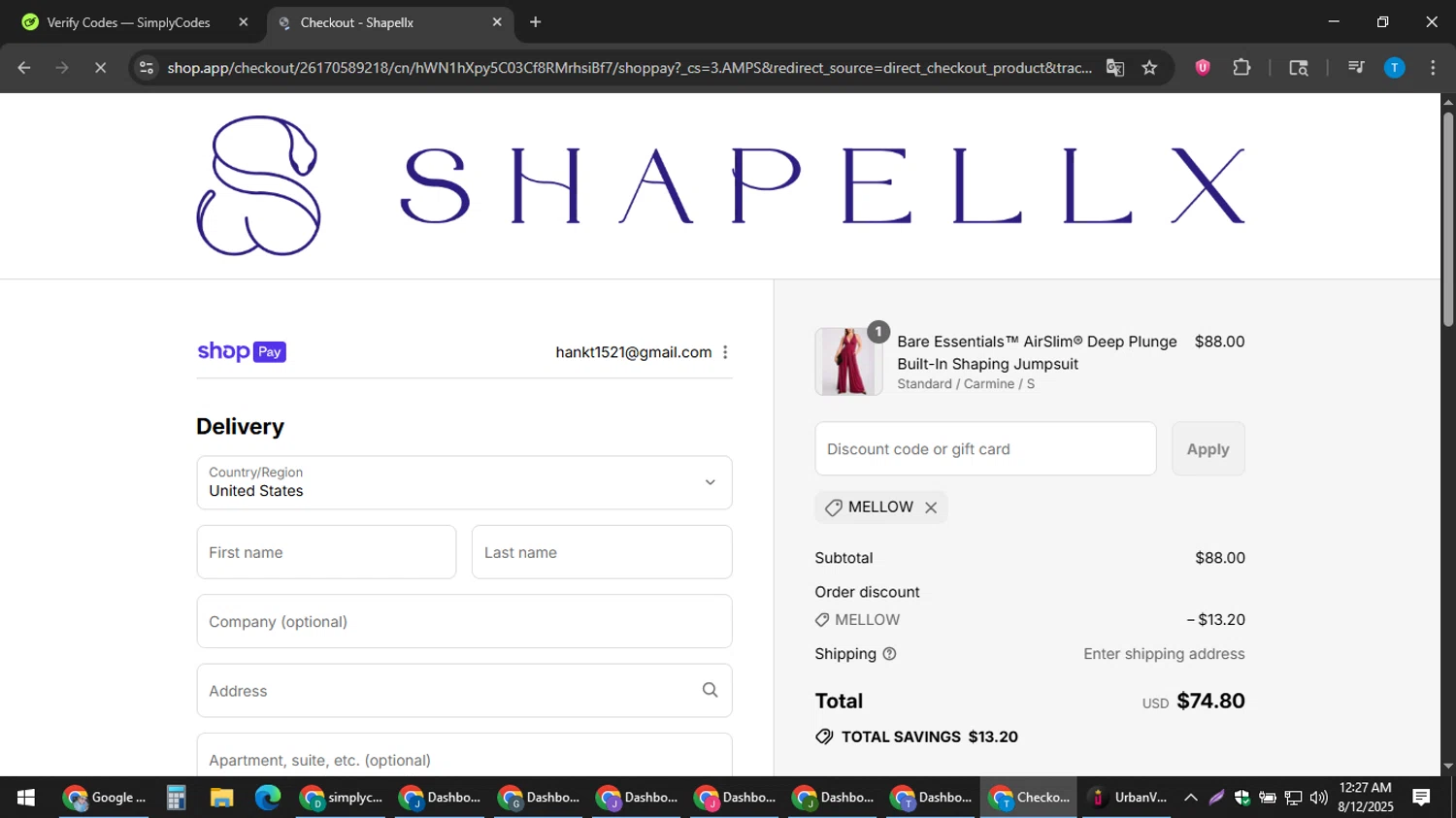Show hidden system tray icons
Image resolution: width=1456 pixels, height=818 pixels.
point(1190,798)
